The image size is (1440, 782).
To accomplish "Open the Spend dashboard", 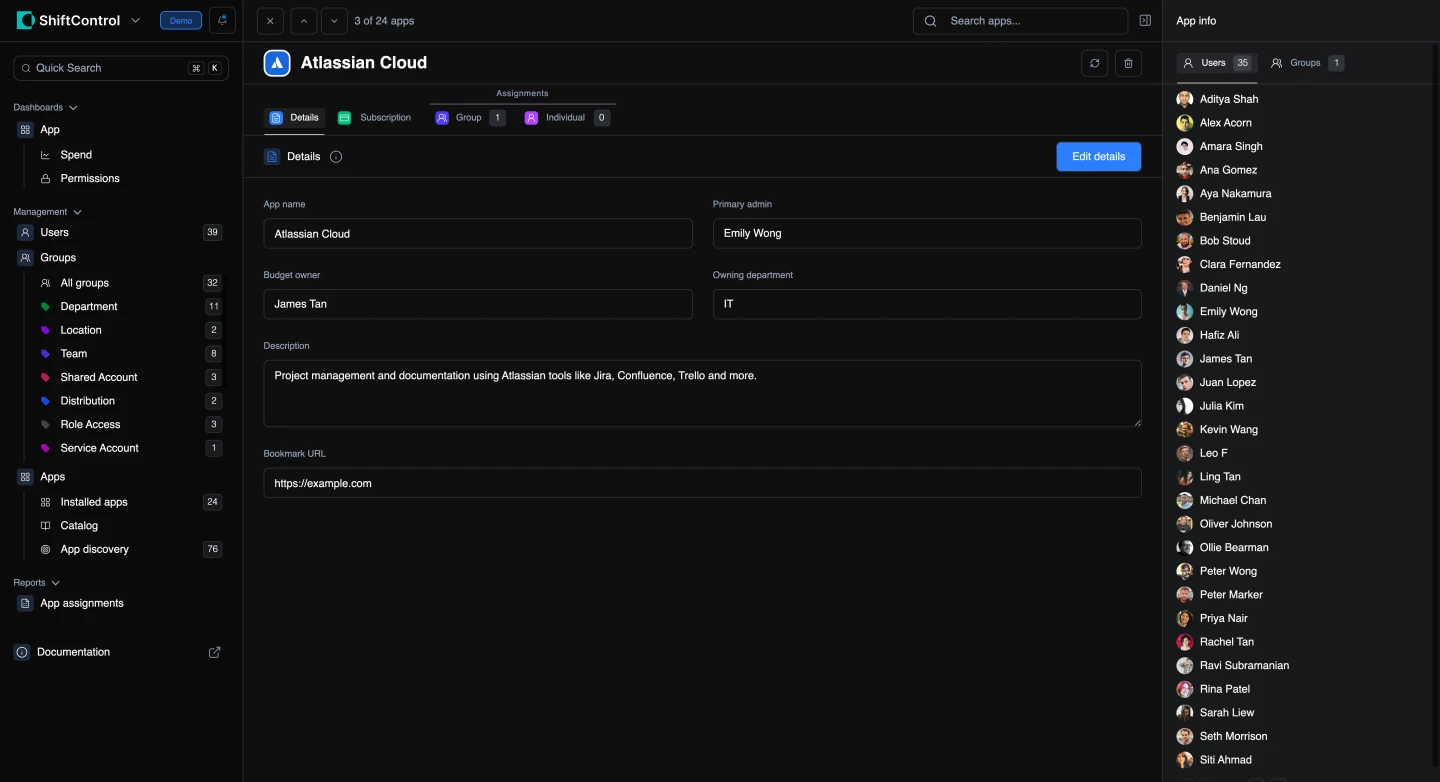I will (76, 155).
